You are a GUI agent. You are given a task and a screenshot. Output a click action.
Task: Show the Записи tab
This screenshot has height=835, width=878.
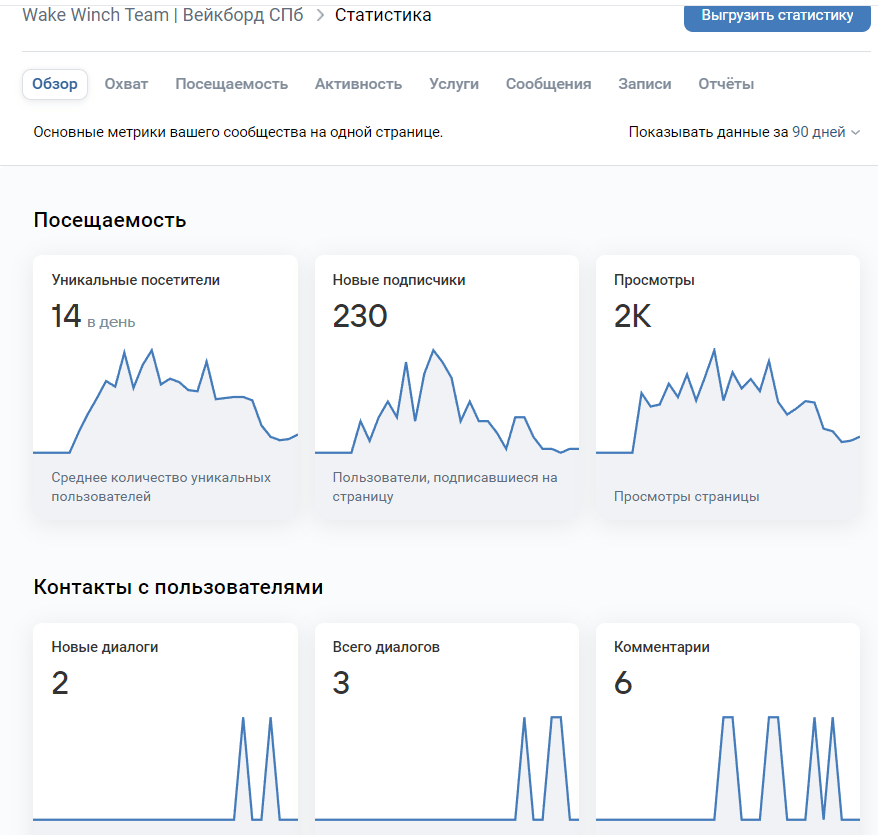[645, 84]
